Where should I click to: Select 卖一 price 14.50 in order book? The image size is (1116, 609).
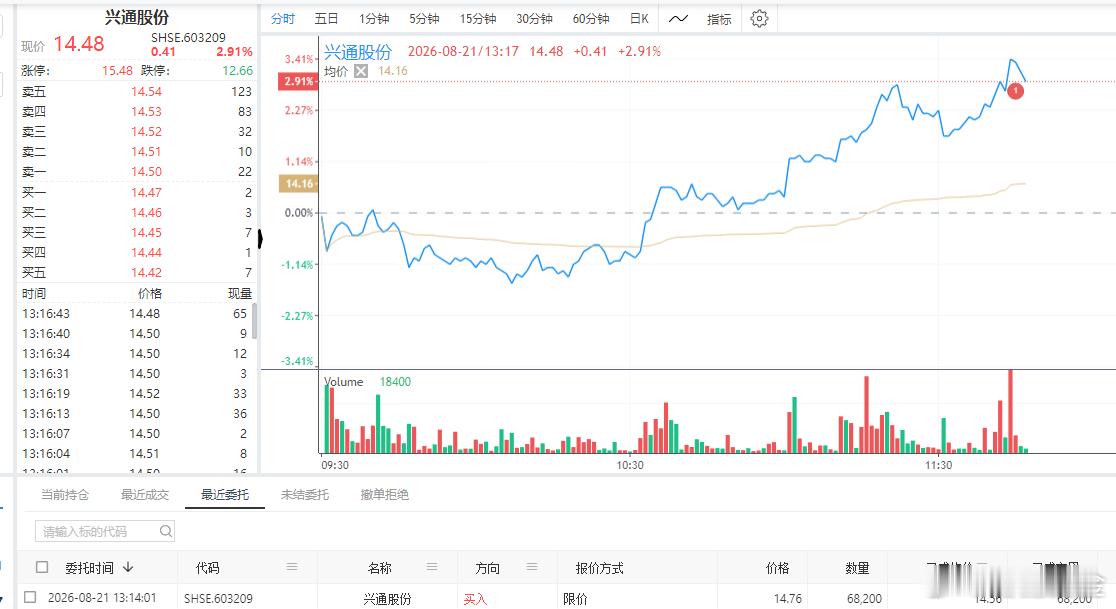coord(146,171)
